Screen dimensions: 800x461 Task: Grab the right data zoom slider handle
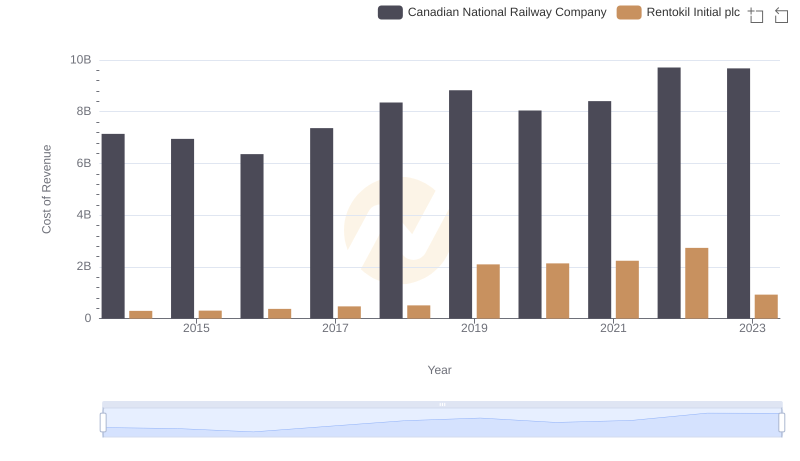pyautogui.click(x=782, y=422)
